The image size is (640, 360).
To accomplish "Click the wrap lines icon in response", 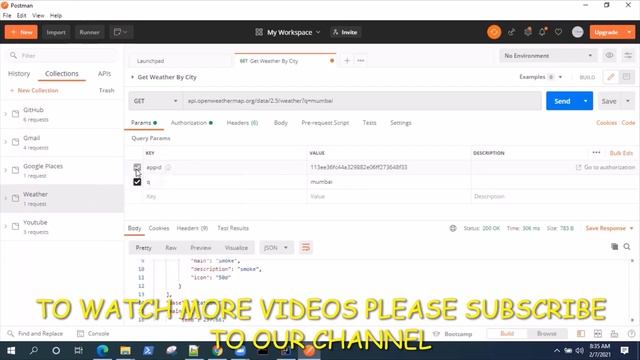I will tap(306, 247).
